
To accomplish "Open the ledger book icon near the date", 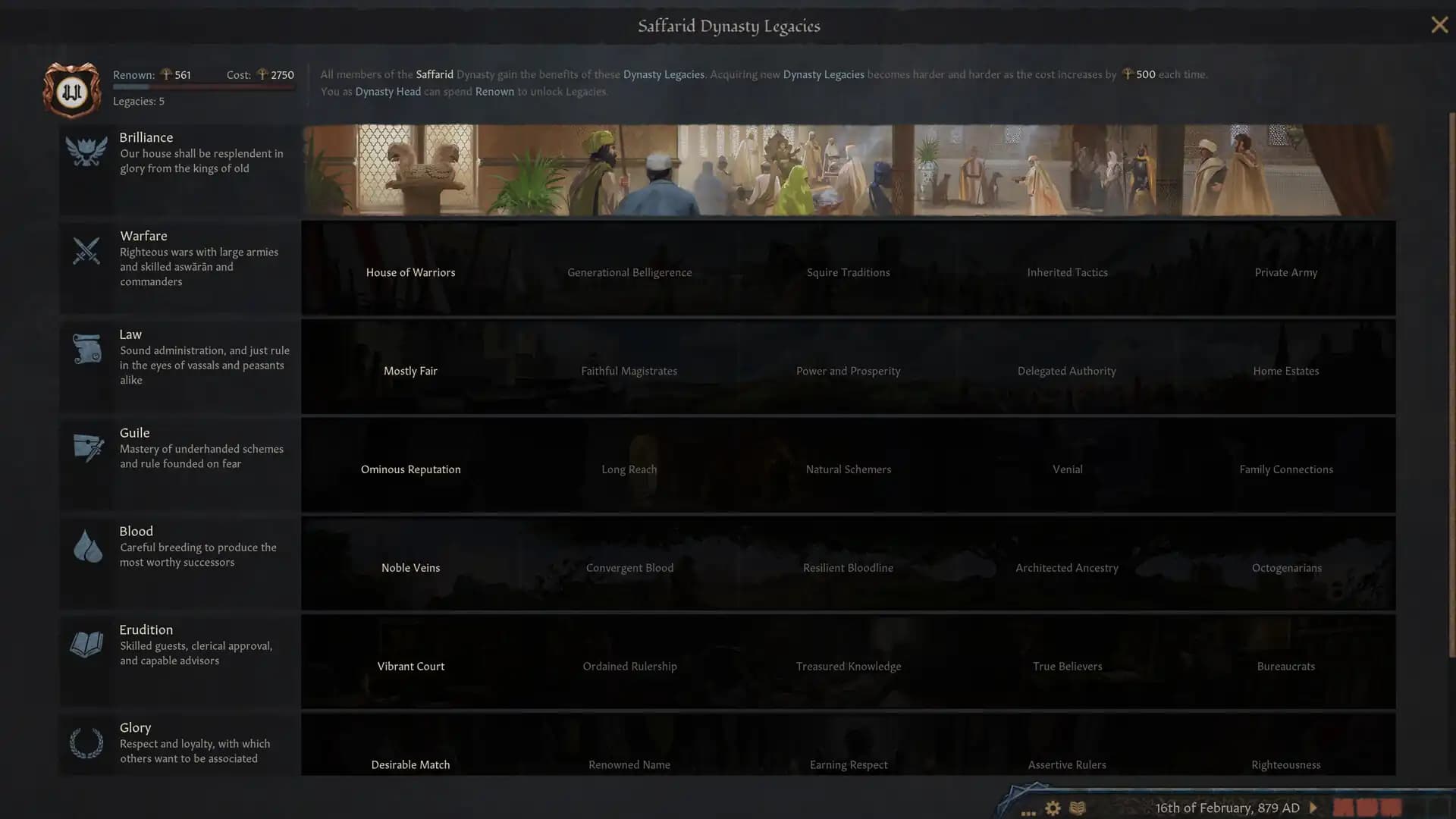I will tap(1078, 808).
